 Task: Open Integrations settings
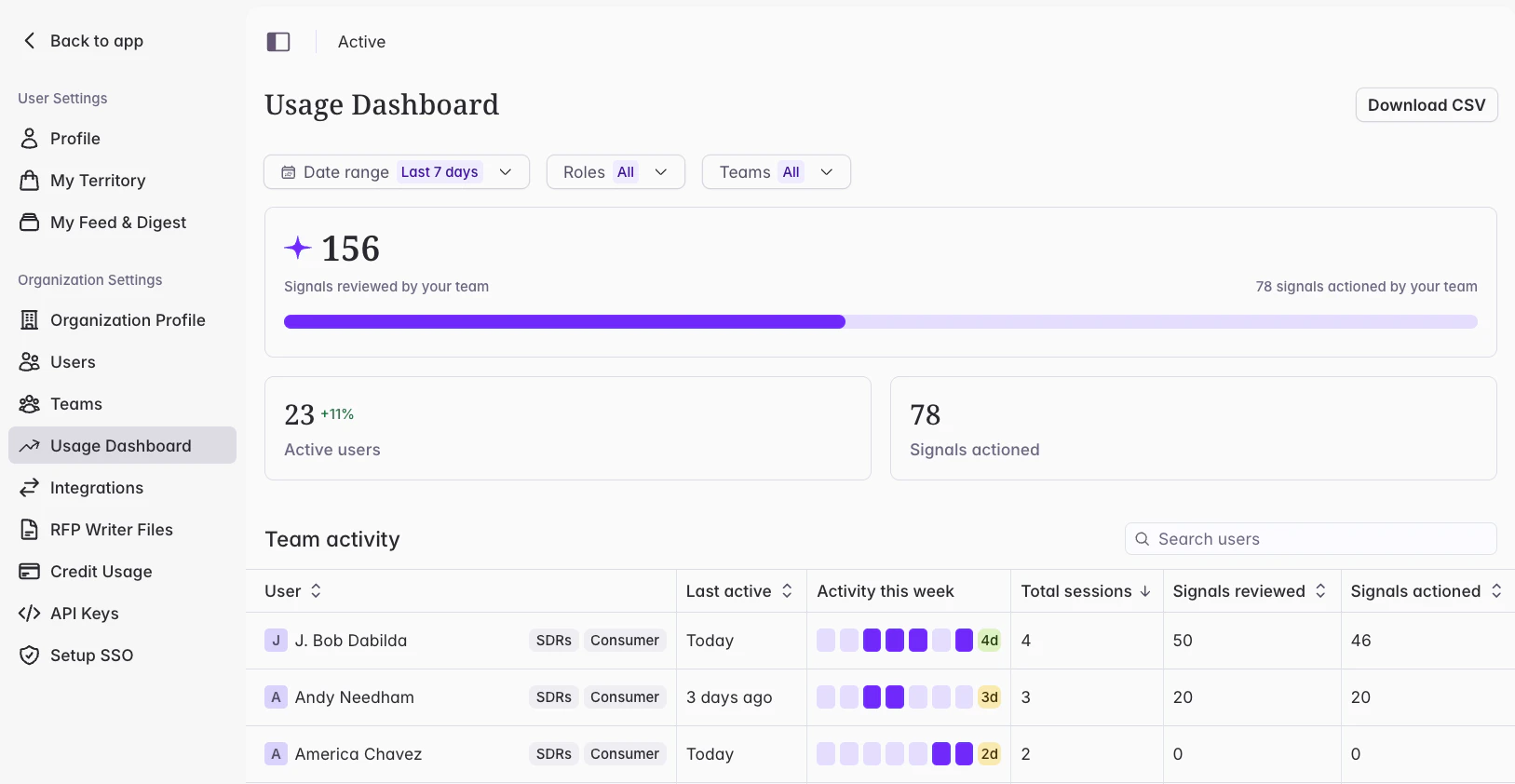[122, 487]
